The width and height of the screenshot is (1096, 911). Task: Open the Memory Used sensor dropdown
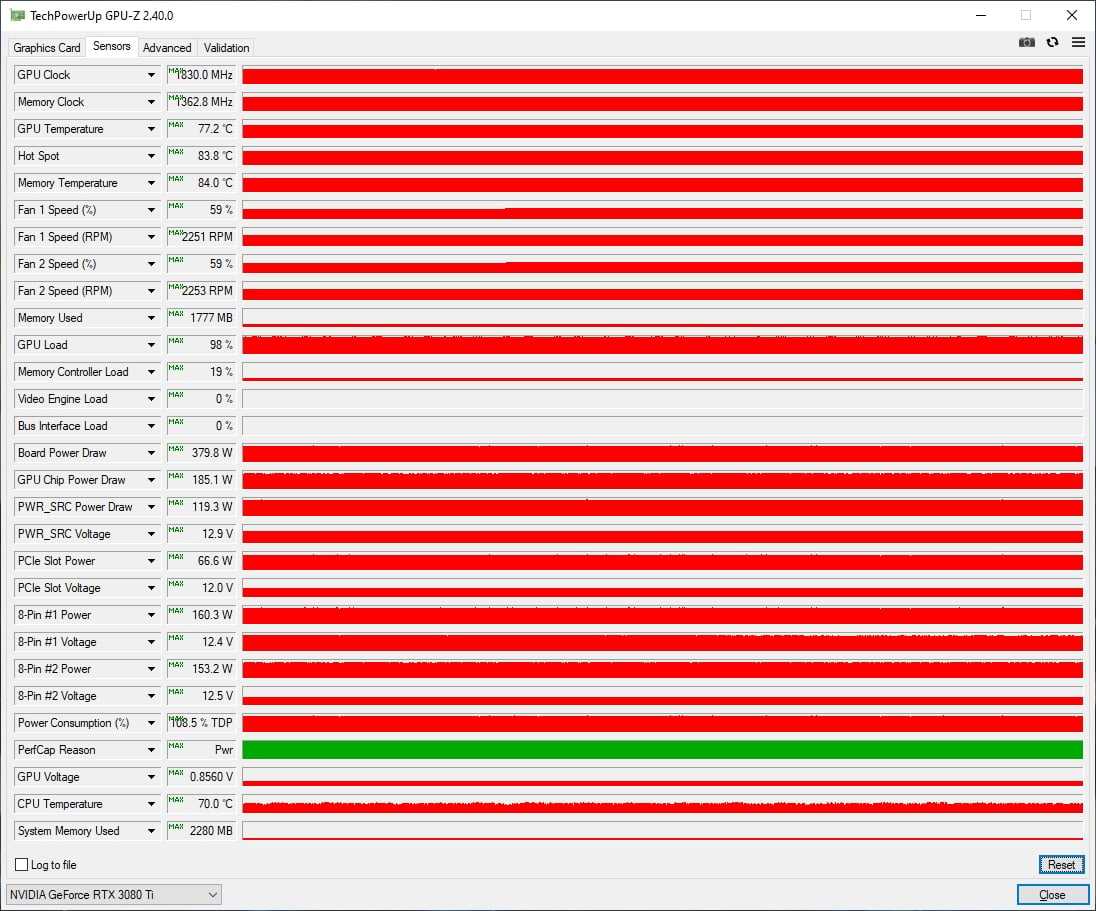151,318
